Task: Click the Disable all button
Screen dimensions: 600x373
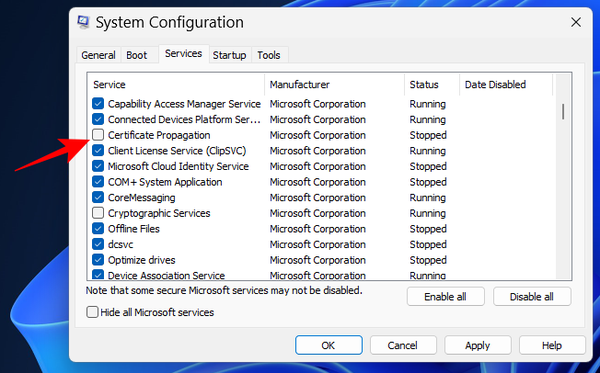Action: click(532, 296)
